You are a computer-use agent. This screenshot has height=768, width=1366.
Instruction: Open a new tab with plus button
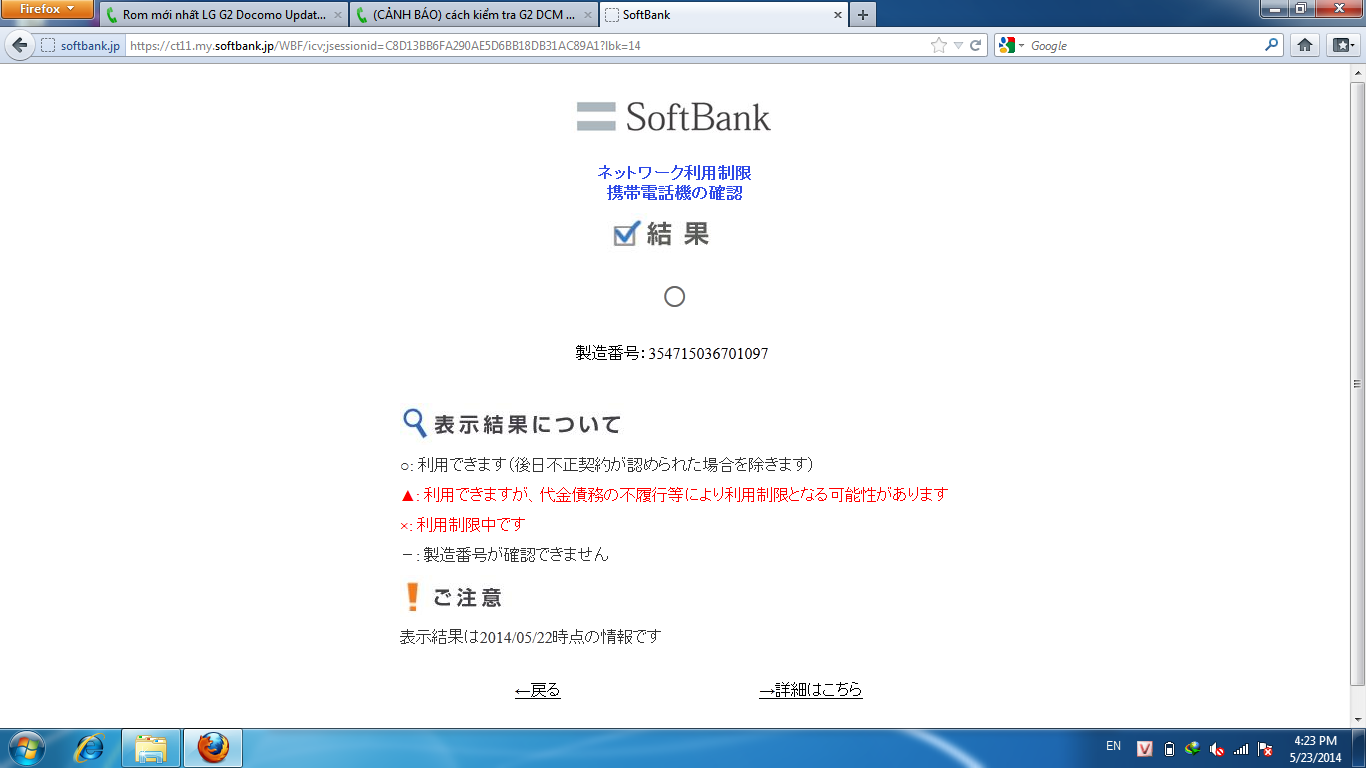tap(862, 15)
